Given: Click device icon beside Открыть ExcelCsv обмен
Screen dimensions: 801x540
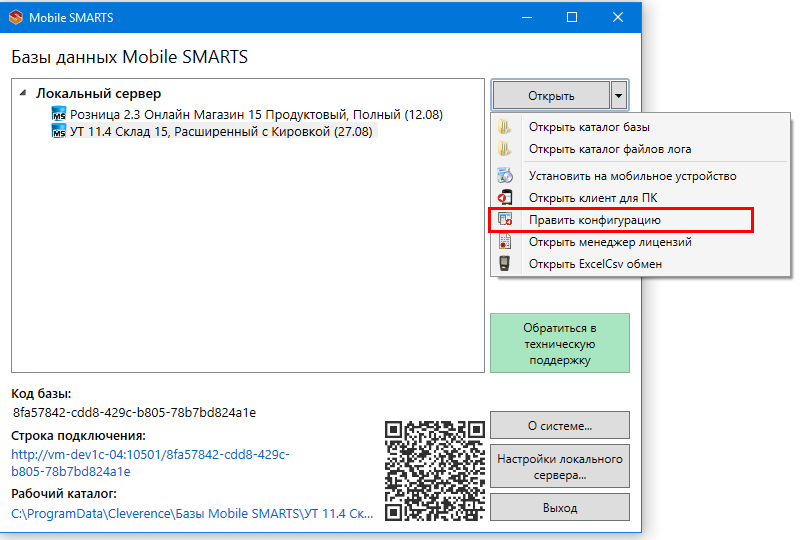Looking at the screenshot, I should (x=505, y=263).
